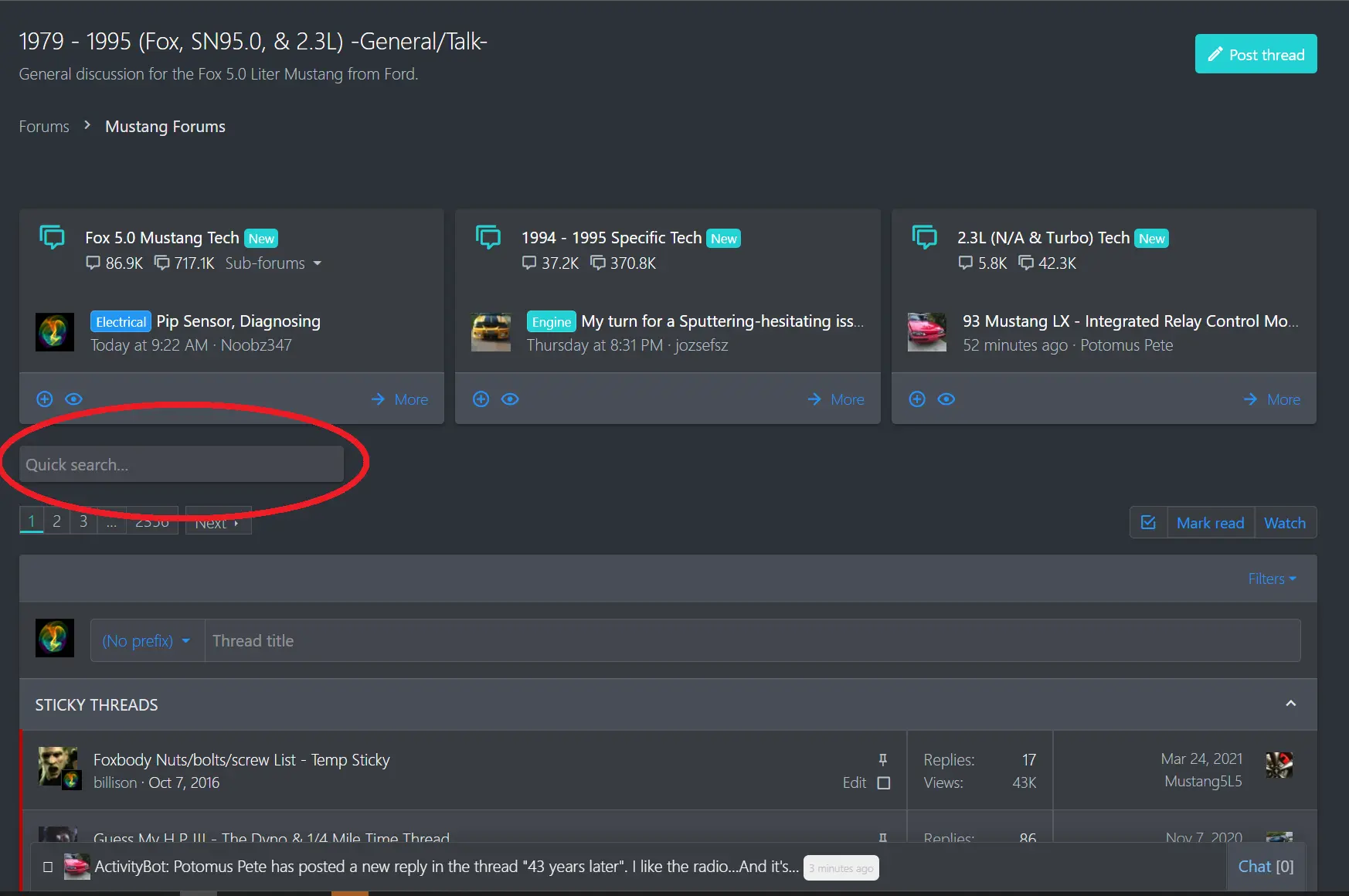
Task: Click the 2.3L (N/A & Turbo) Tech forum icon
Action: pos(925,237)
